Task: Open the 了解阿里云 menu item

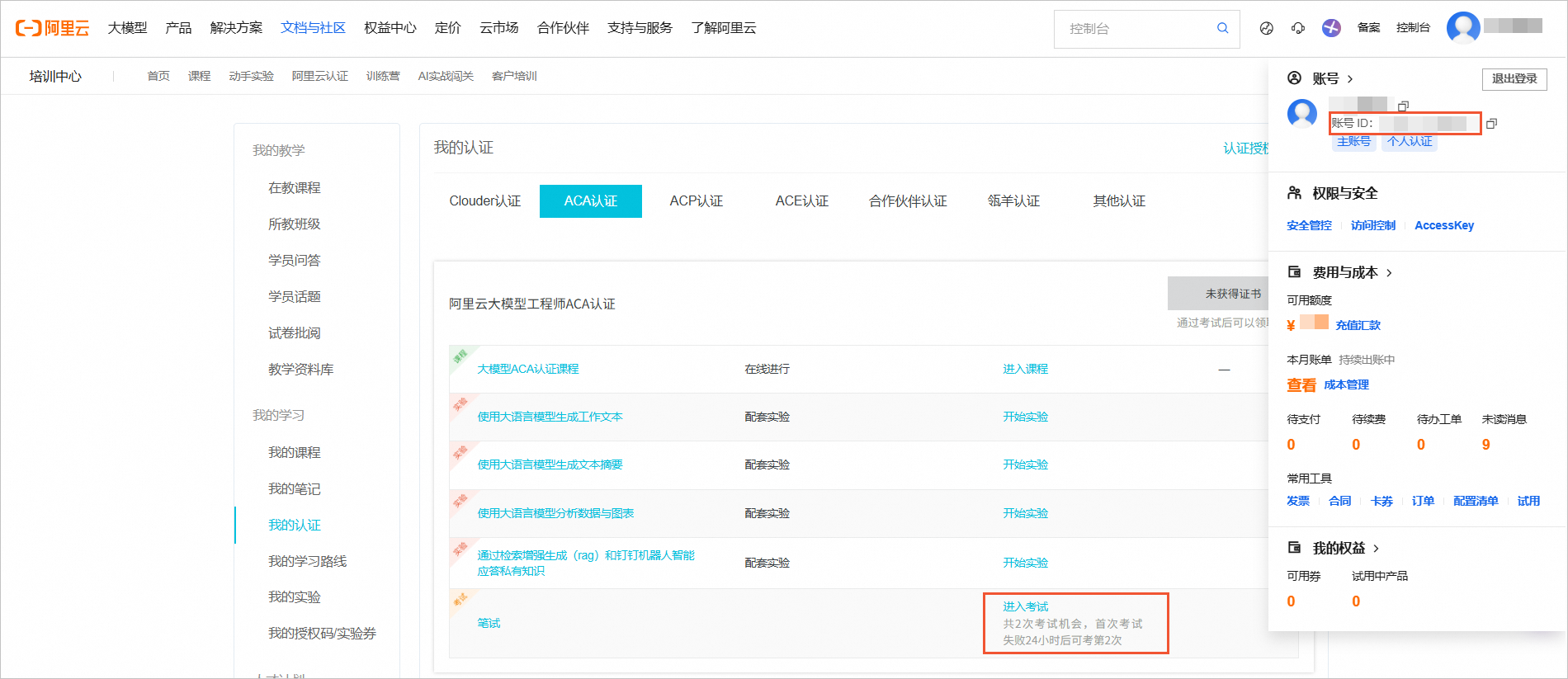Action: click(724, 28)
